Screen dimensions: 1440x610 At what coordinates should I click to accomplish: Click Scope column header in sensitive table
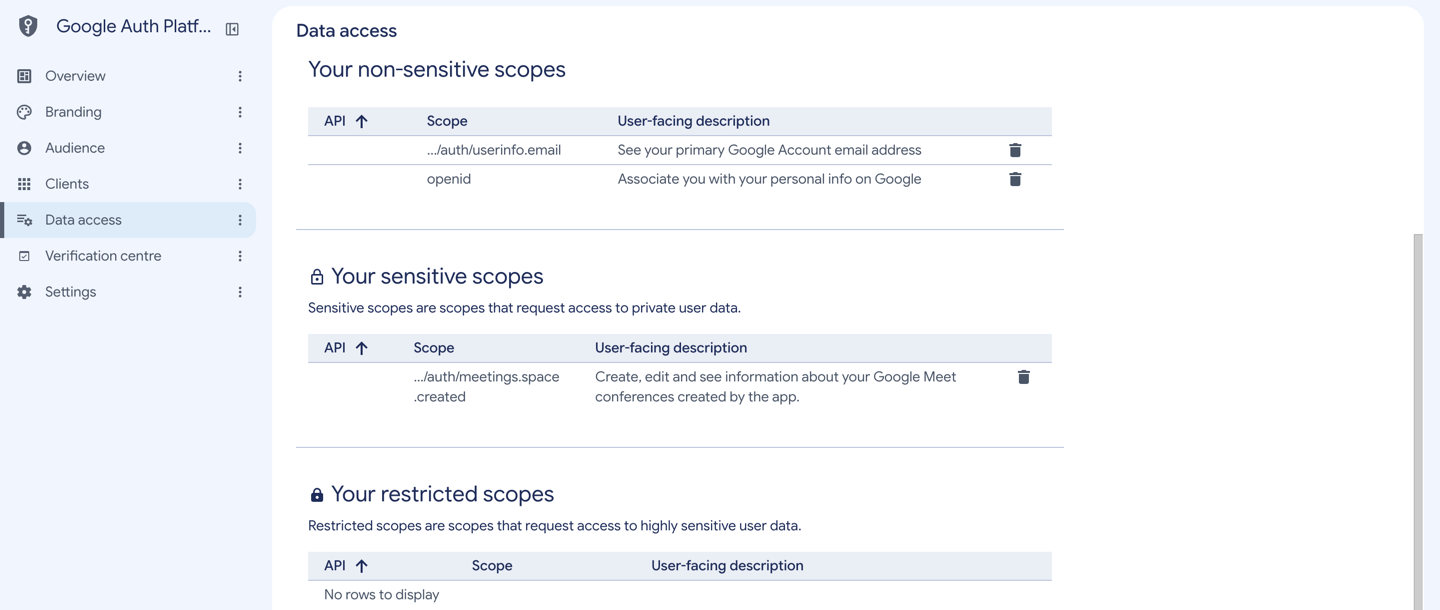tap(434, 348)
